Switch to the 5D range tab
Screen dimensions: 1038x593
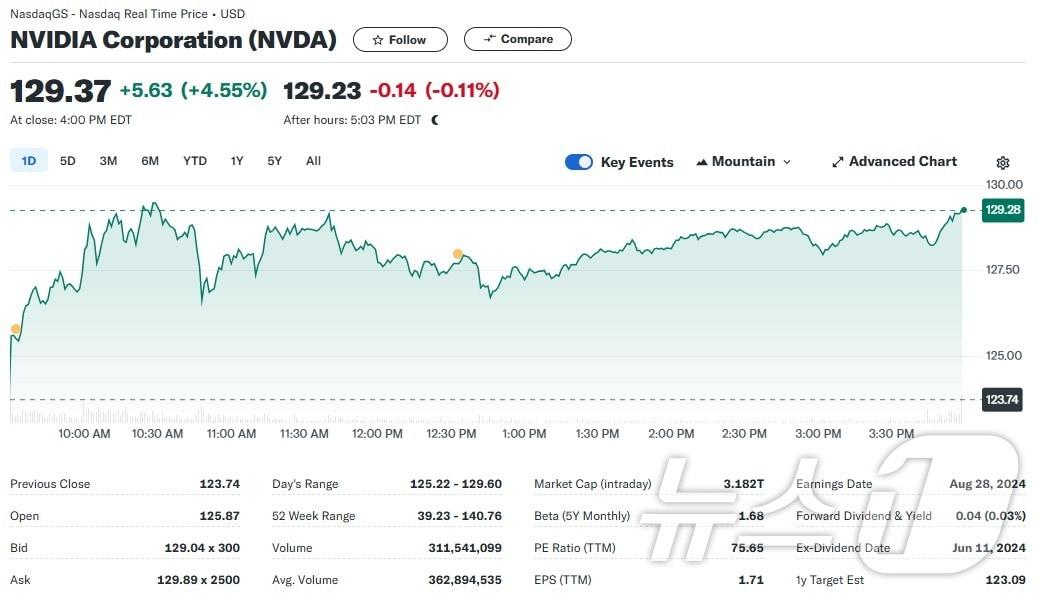(x=68, y=161)
